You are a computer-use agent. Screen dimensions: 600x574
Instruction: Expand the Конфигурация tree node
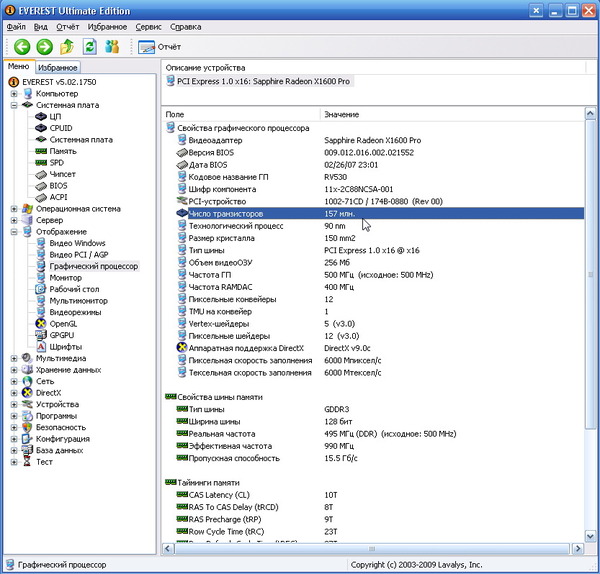tap(14, 439)
